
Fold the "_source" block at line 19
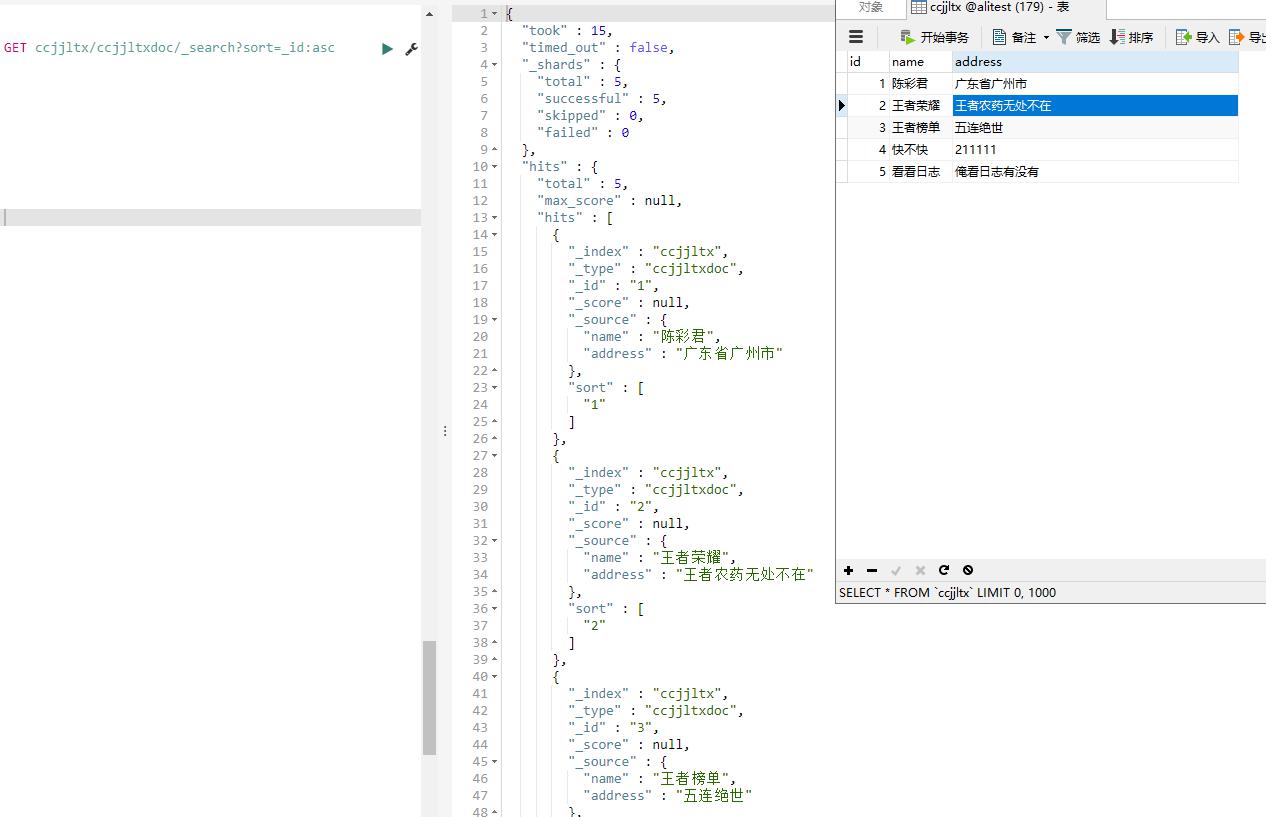[495, 320]
